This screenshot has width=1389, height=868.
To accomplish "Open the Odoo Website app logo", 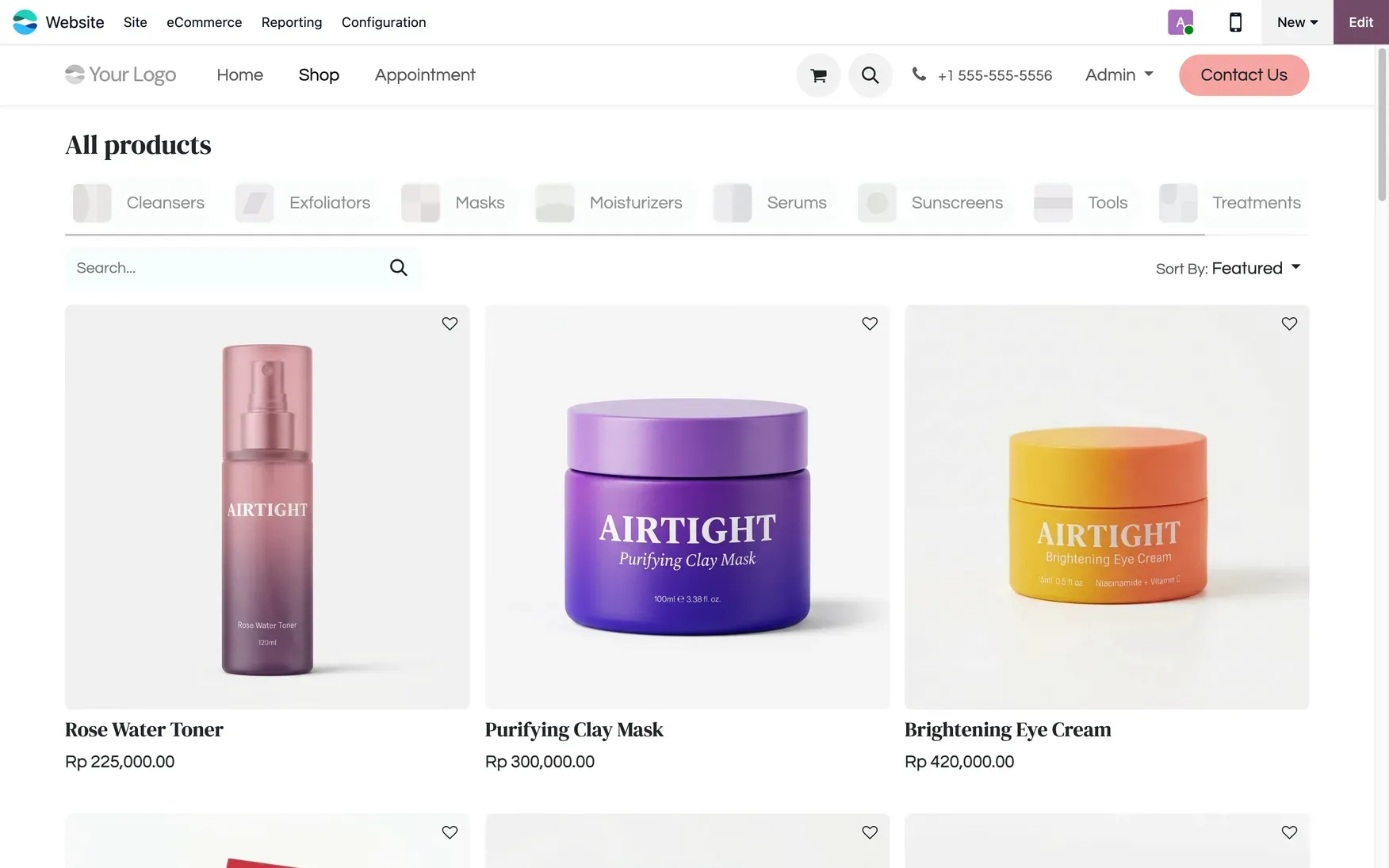I will pos(25,22).
